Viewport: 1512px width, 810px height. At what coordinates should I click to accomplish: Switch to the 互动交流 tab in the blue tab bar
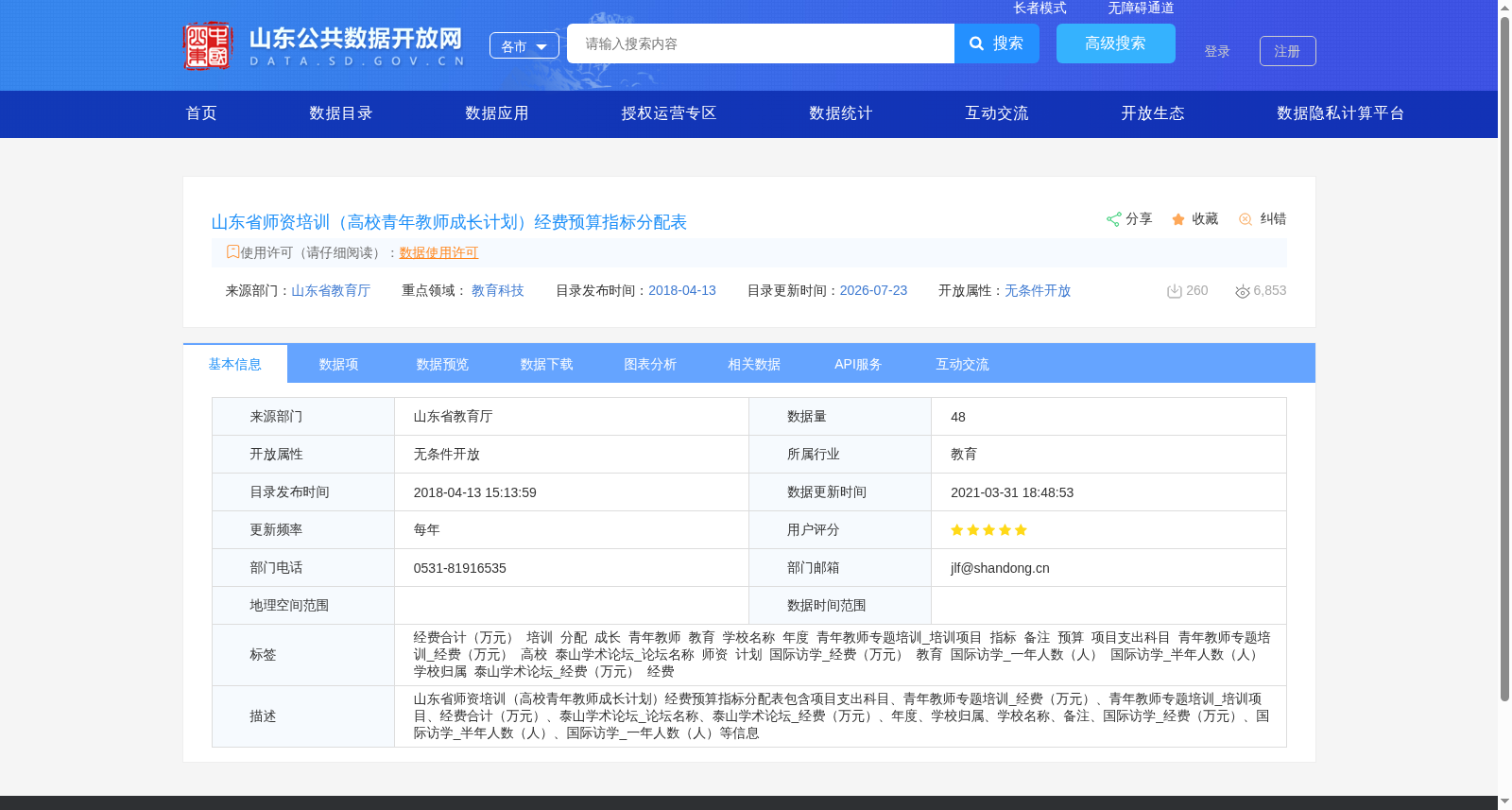tap(963, 364)
